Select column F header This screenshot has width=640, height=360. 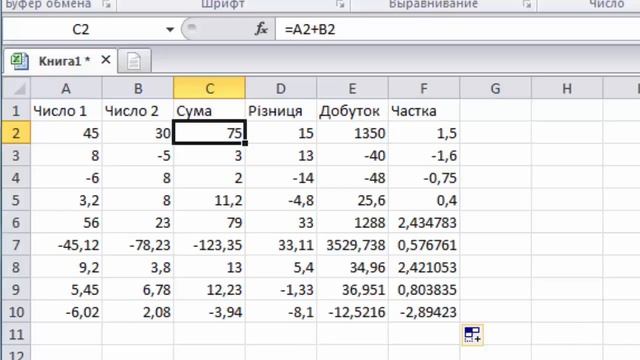tap(424, 88)
